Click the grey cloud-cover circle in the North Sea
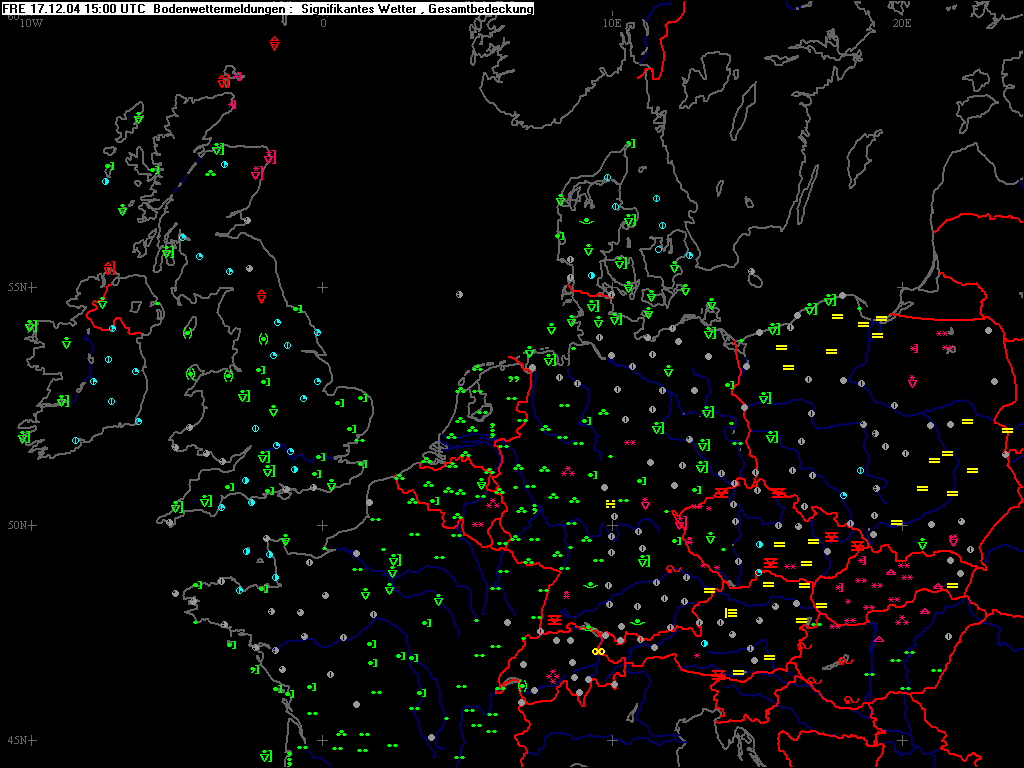The width and height of the screenshot is (1024, 768). pos(459,295)
